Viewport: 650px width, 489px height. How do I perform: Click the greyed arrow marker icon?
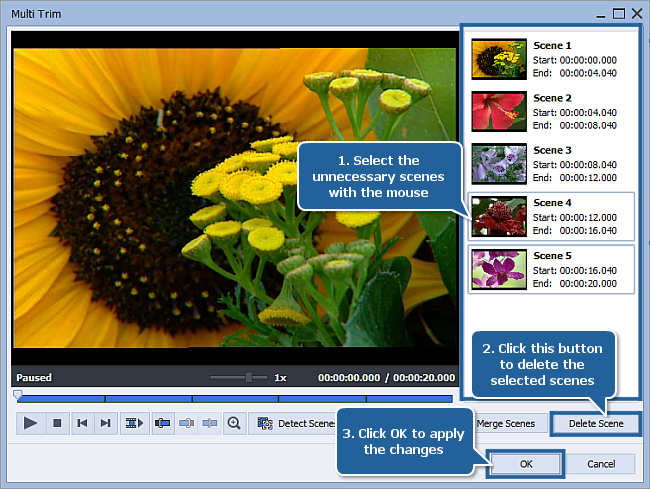[210, 423]
